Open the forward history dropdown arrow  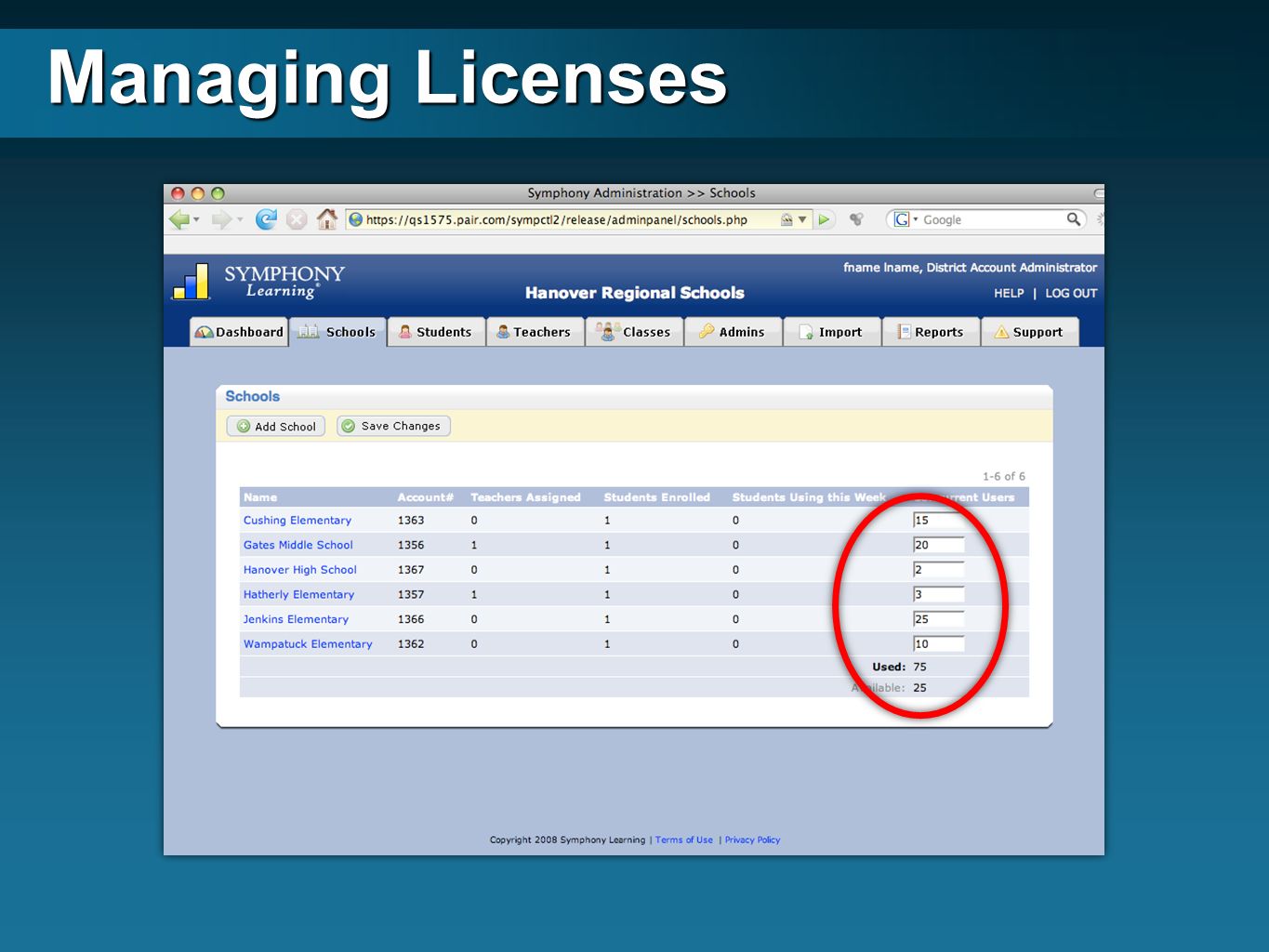click(x=240, y=220)
